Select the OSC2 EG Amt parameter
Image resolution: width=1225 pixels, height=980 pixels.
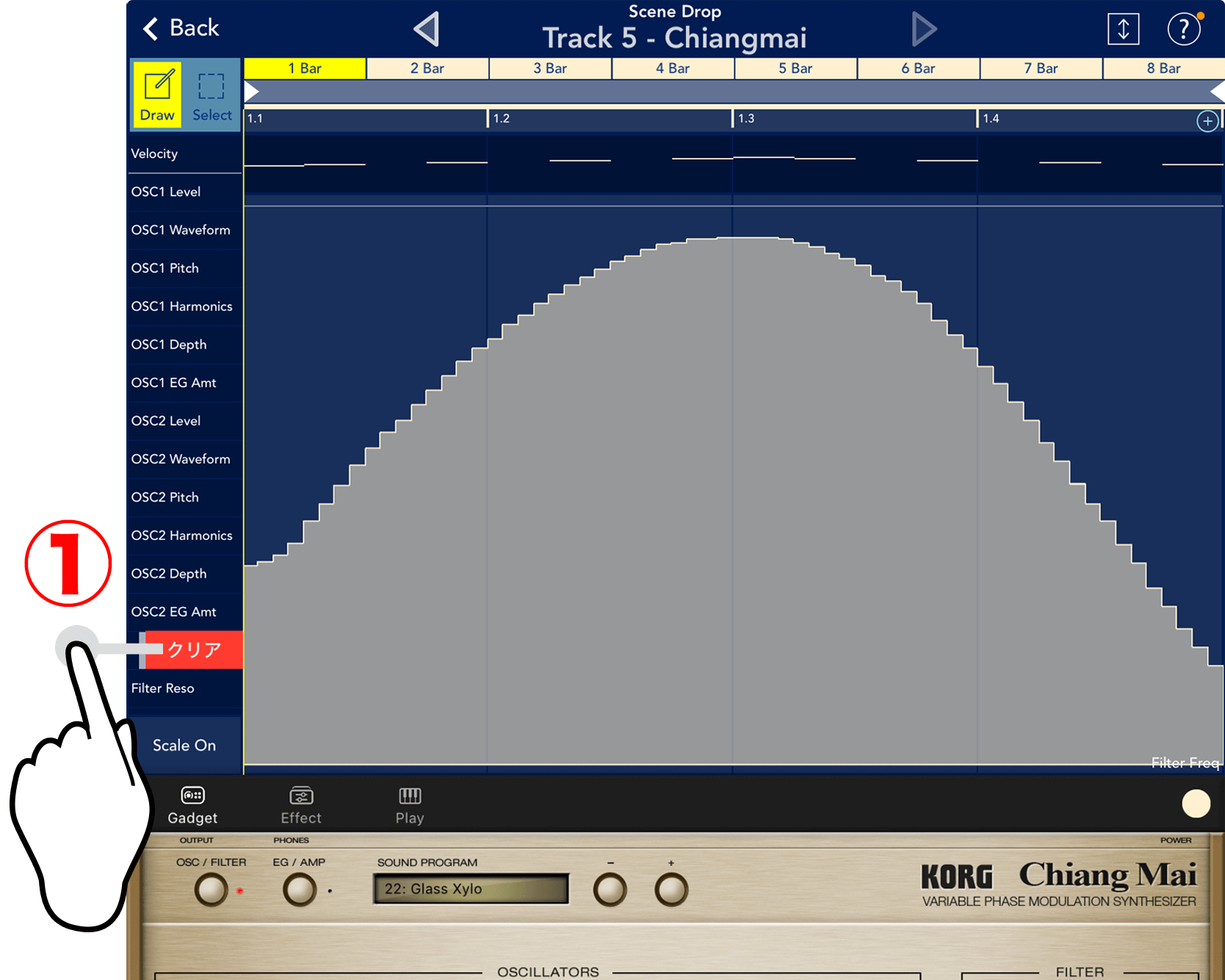pyautogui.click(x=184, y=612)
